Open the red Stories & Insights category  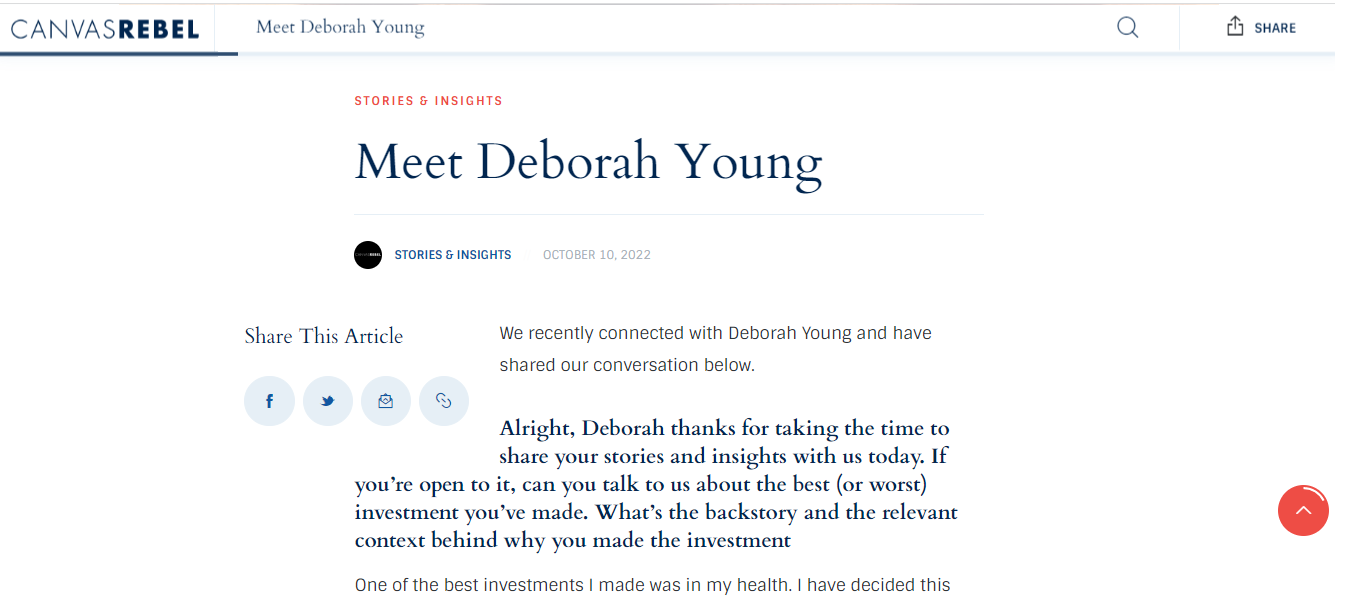tap(428, 101)
